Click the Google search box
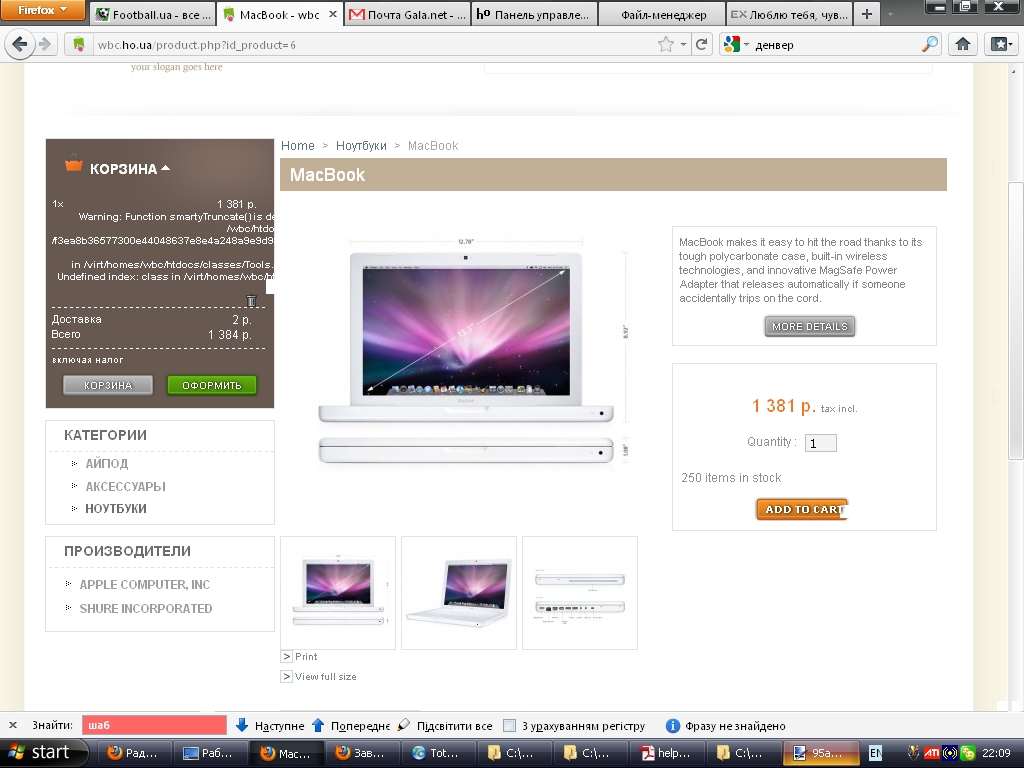The width and height of the screenshot is (1024, 768). click(837, 44)
